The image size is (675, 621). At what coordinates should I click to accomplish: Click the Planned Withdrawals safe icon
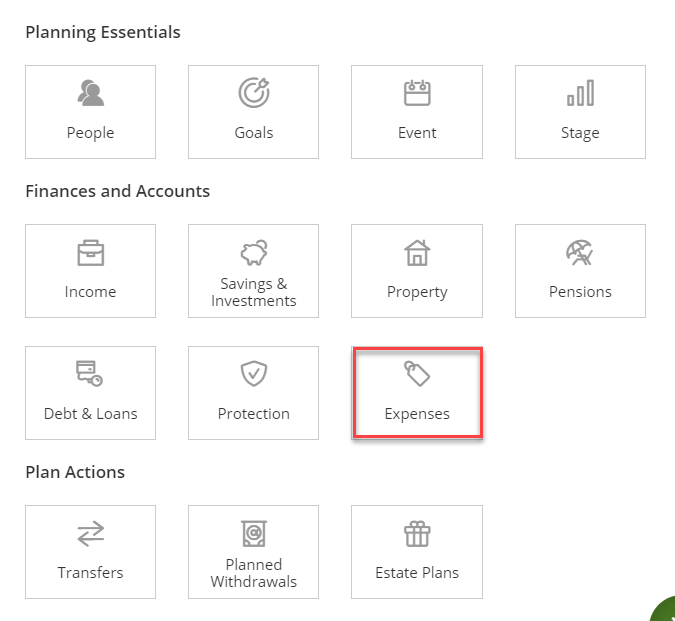[x=253, y=533]
